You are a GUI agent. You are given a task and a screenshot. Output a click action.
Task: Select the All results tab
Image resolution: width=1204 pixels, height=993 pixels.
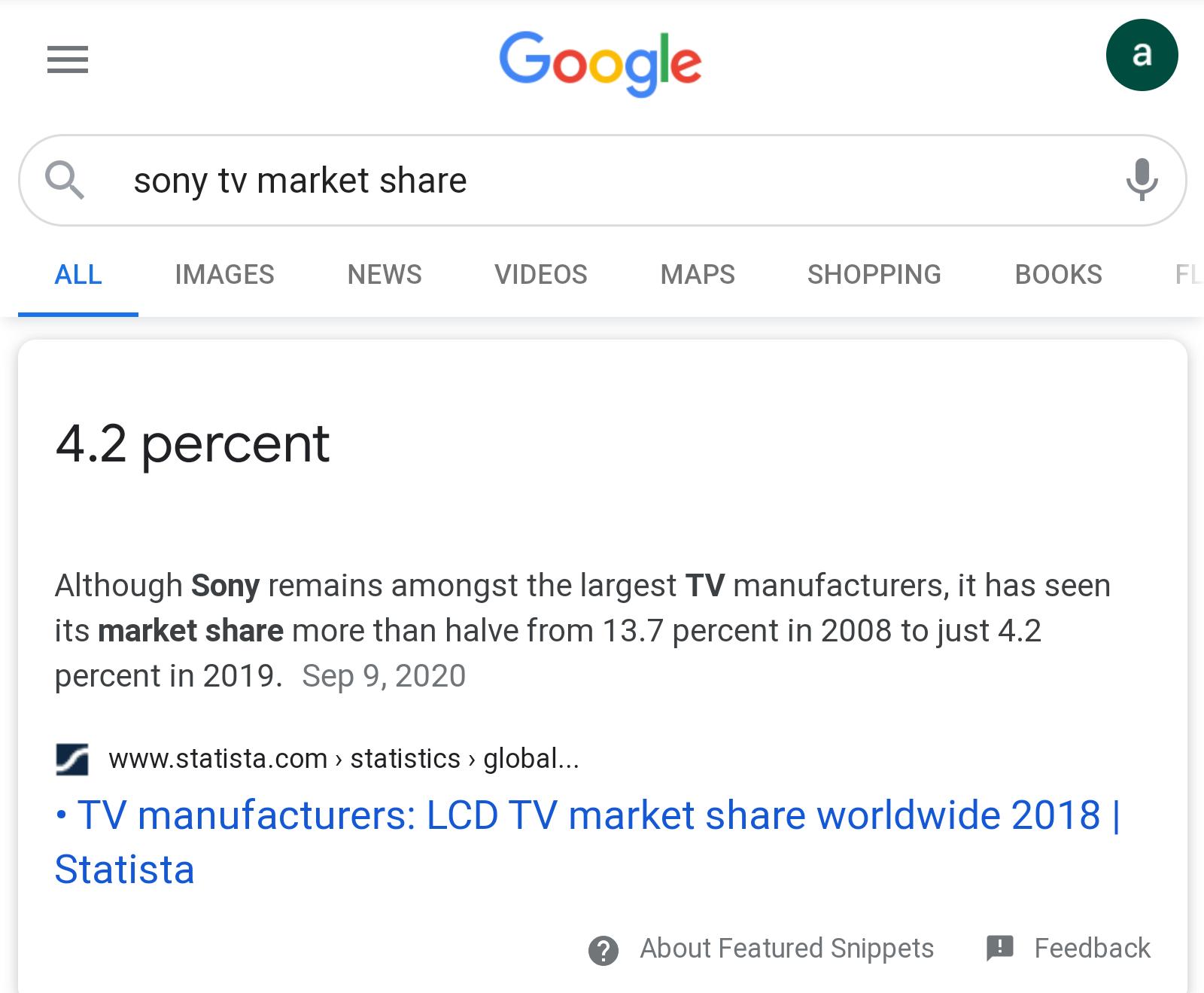point(78,275)
